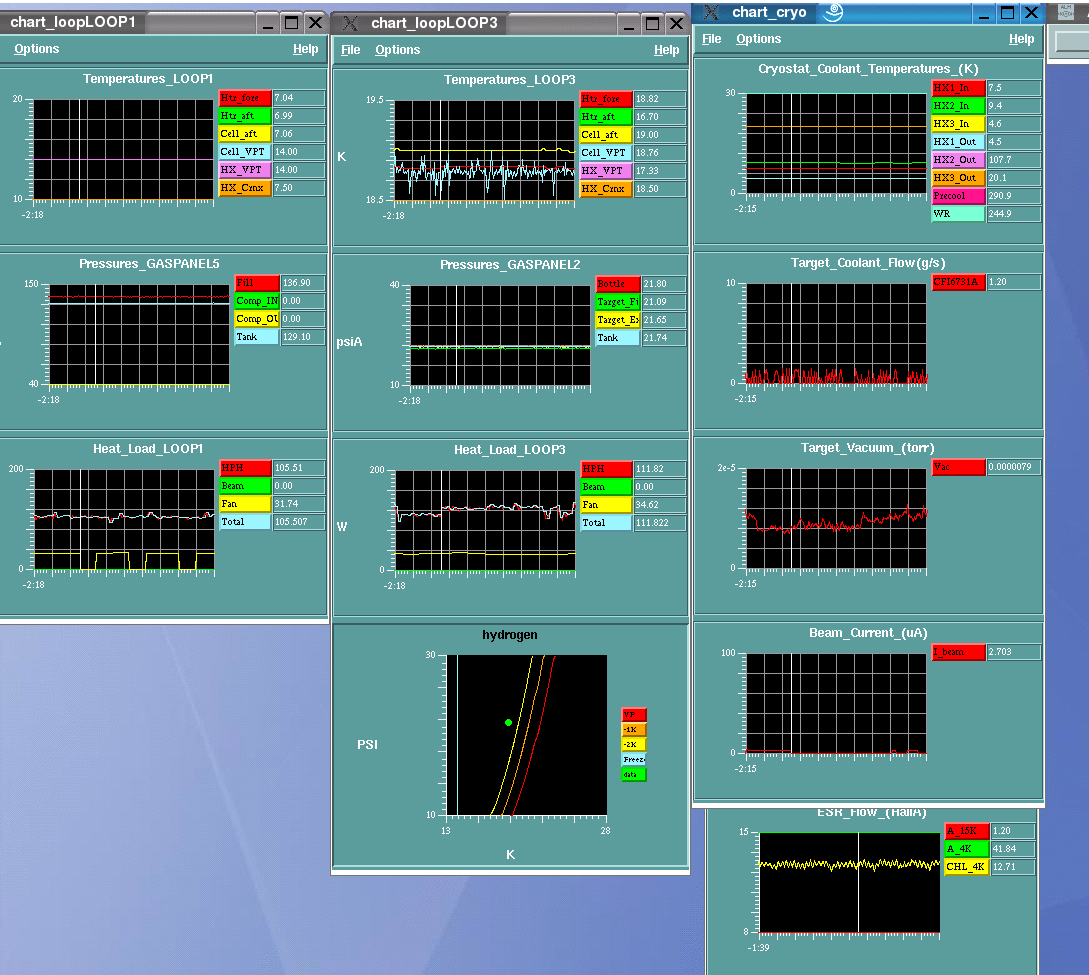Select yellow Fan legend in Heat_Load_LOOP1

[245, 504]
